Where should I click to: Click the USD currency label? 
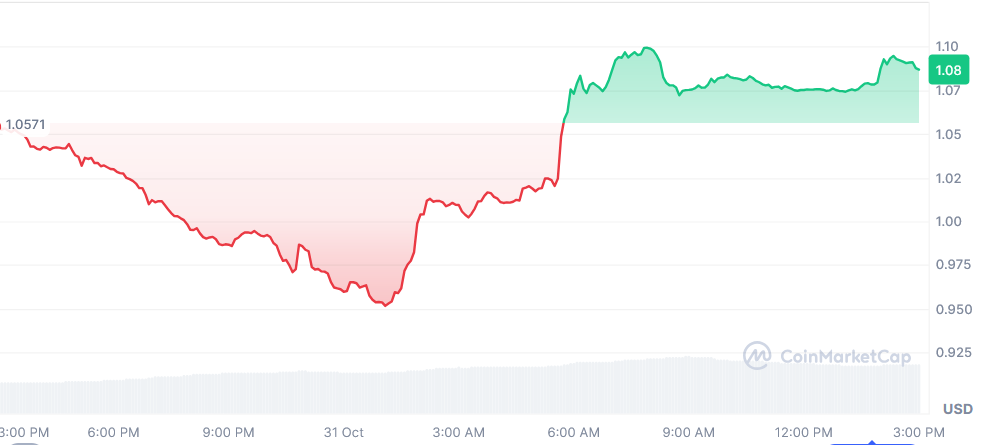point(959,409)
